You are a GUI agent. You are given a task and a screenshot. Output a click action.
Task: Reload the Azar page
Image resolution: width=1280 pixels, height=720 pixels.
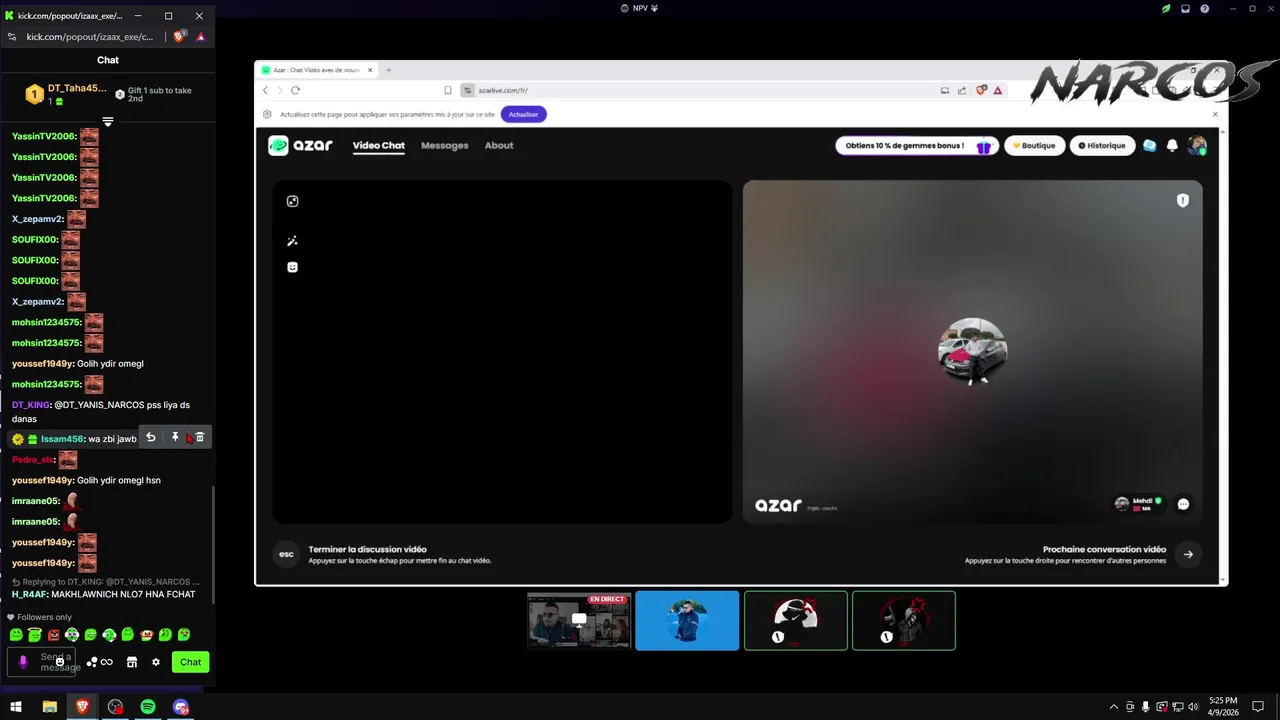click(x=295, y=90)
